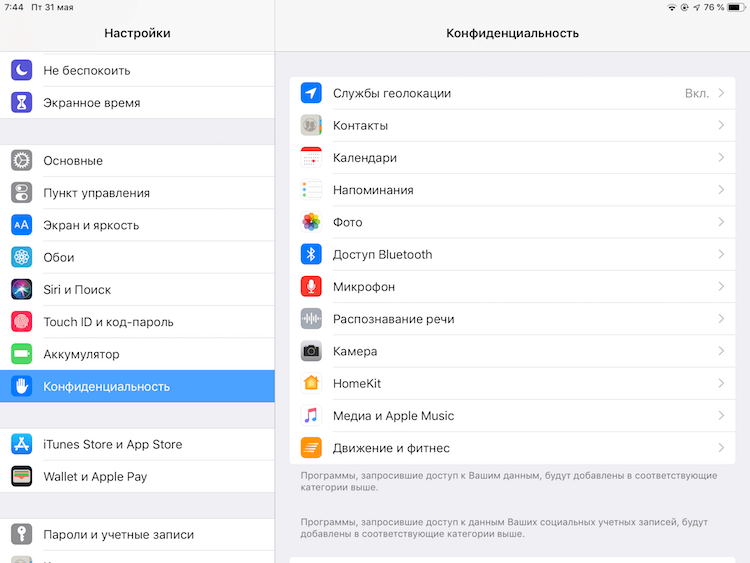Open Распознавание речи settings
The height and width of the screenshot is (563, 750).
click(x=512, y=319)
